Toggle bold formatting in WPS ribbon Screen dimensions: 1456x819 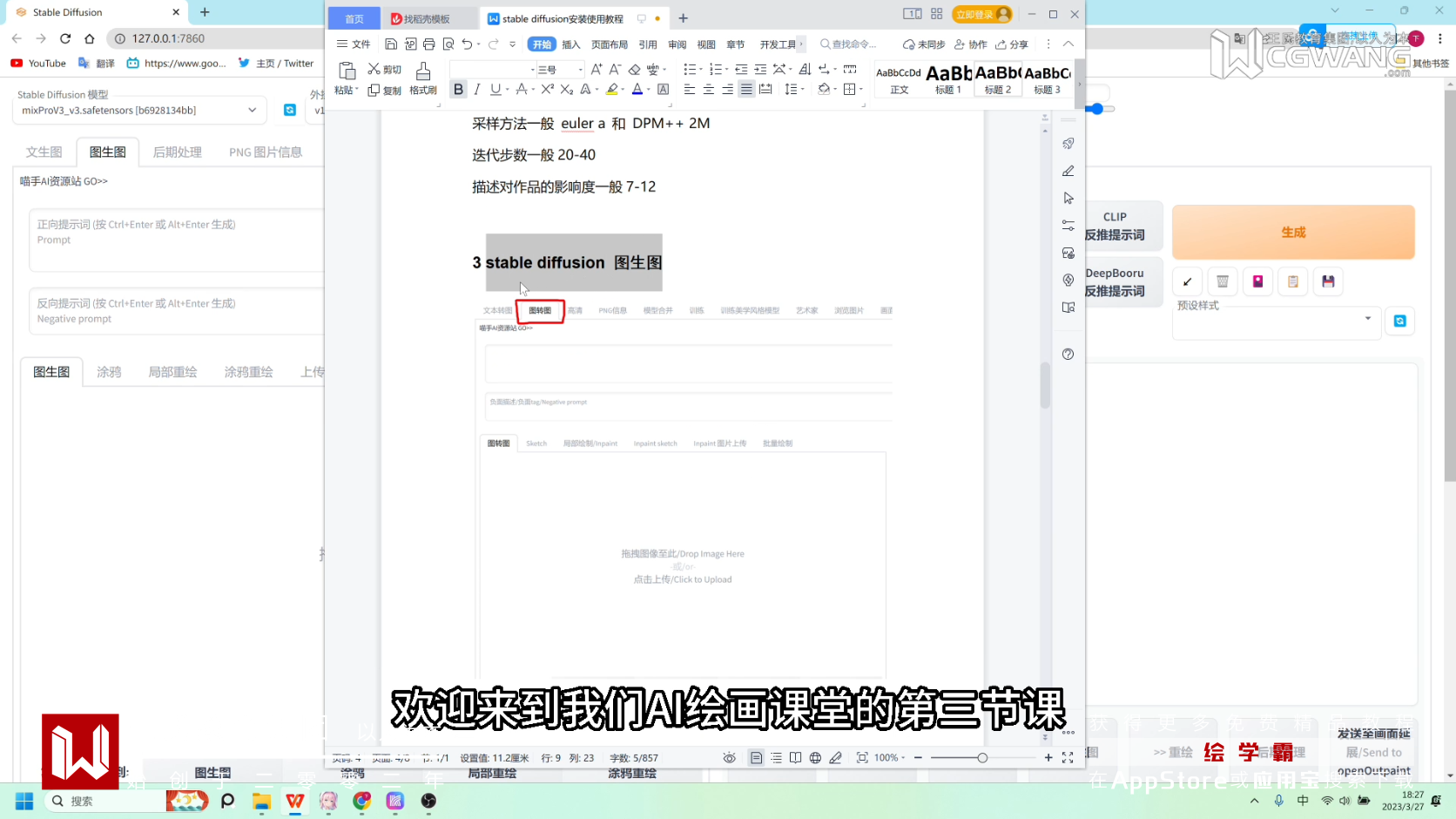[458, 89]
